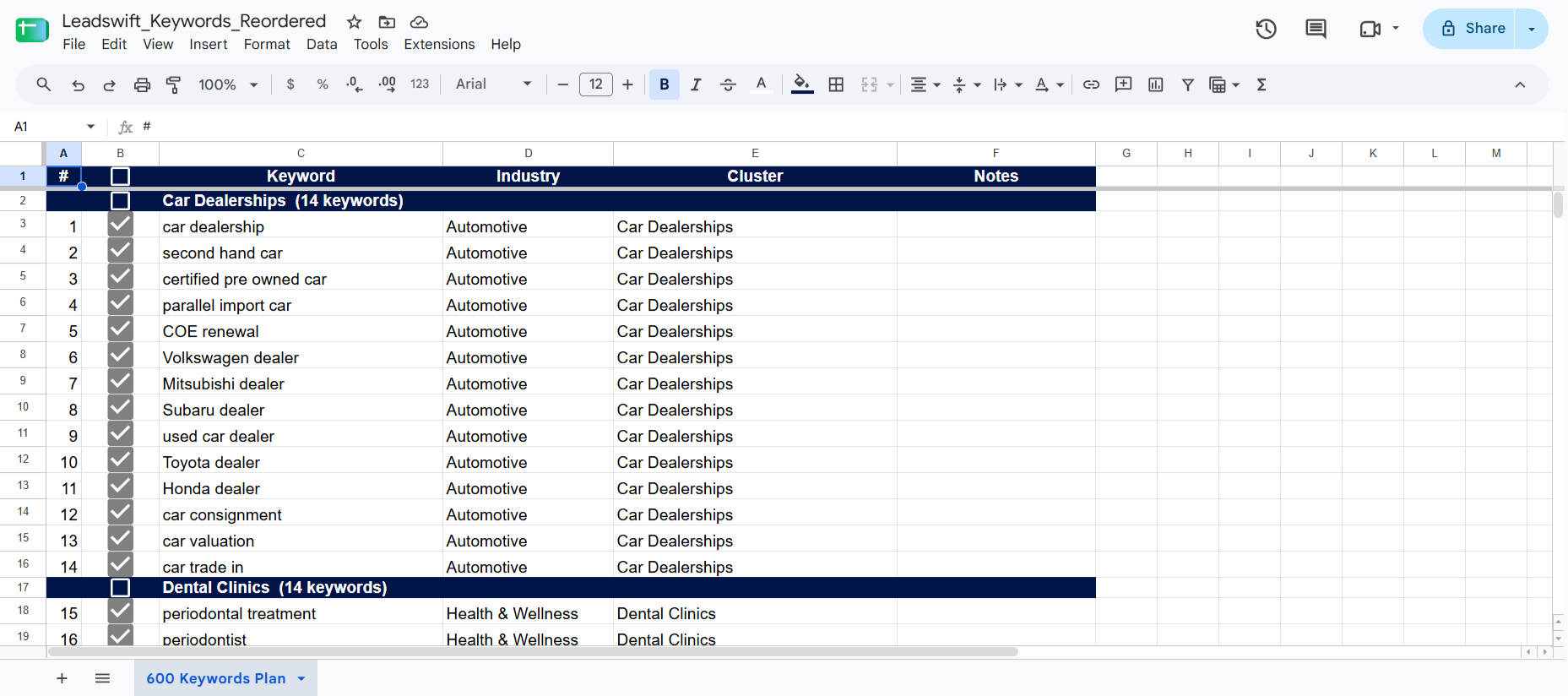Add a new sheet with plus button
This screenshot has width=1568, height=696.
pyautogui.click(x=62, y=678)
